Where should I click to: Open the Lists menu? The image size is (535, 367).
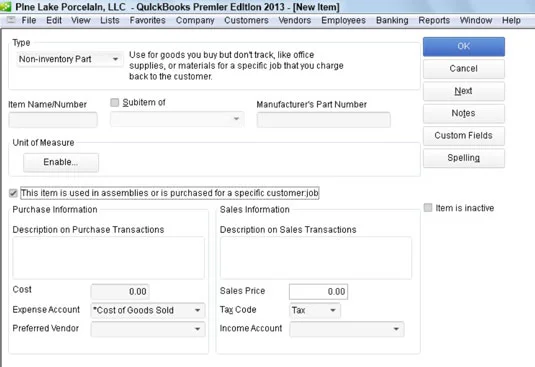tap(110, 20)
